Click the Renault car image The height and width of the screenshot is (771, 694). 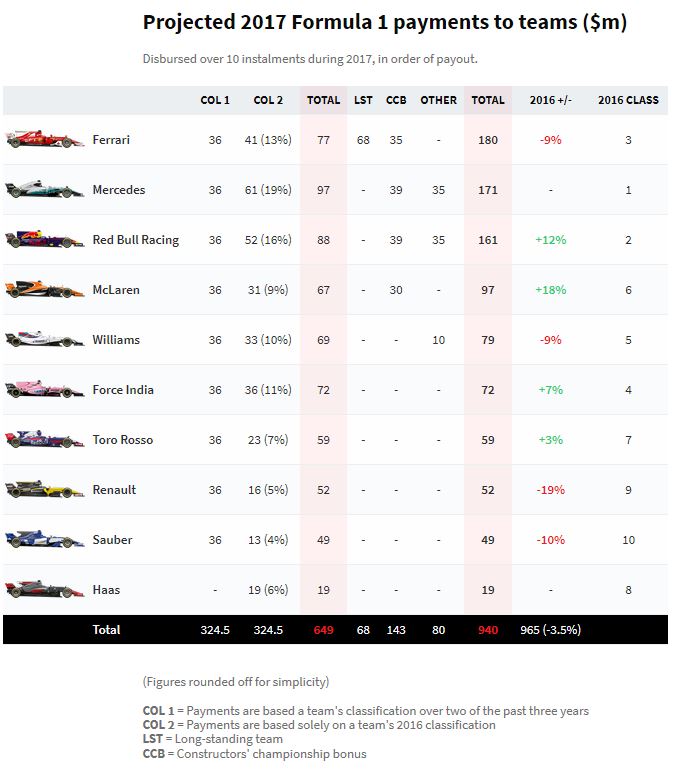(45, 490)
